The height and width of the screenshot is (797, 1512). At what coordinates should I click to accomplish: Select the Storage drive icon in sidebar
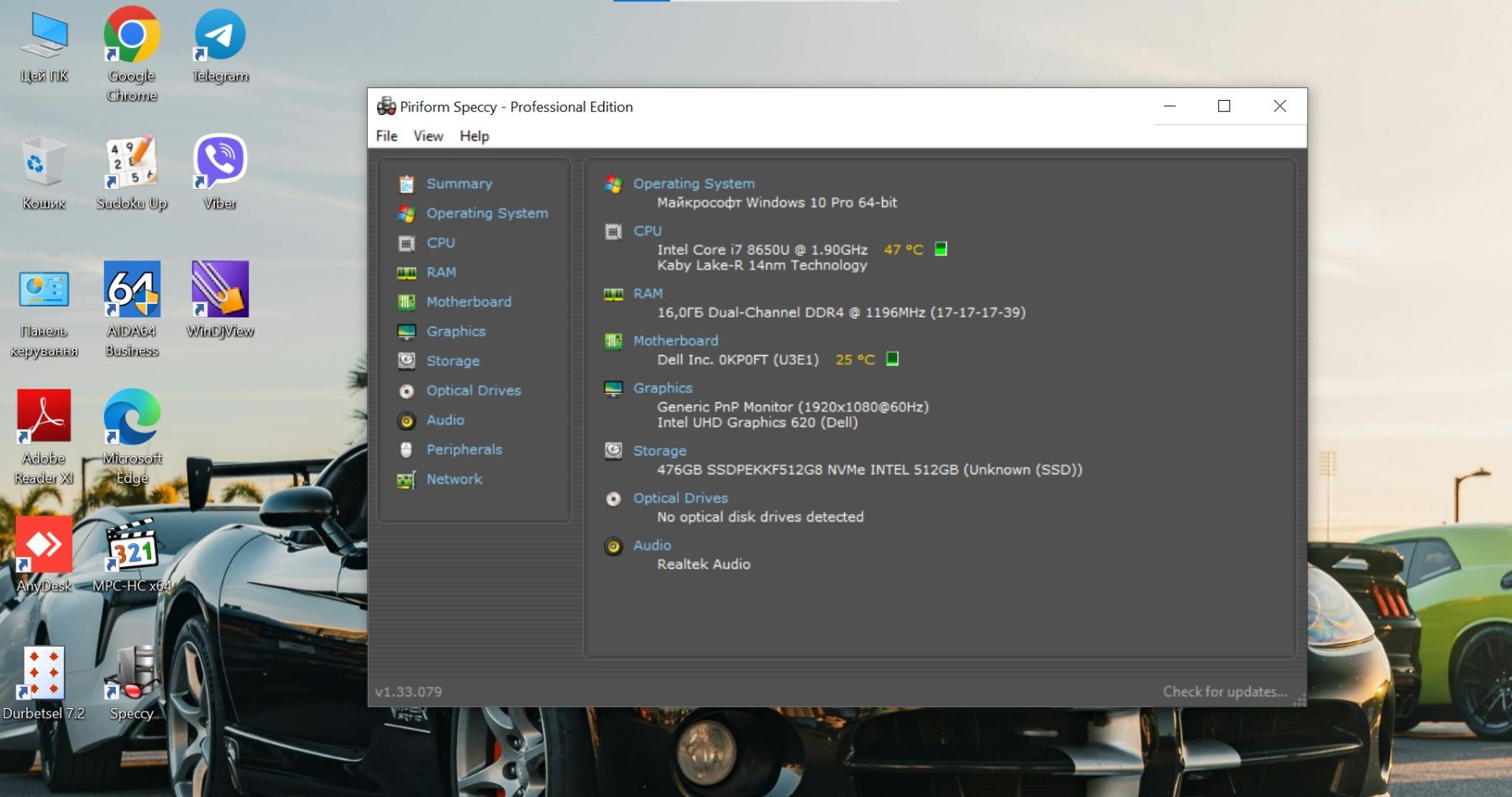coord(407,361)
